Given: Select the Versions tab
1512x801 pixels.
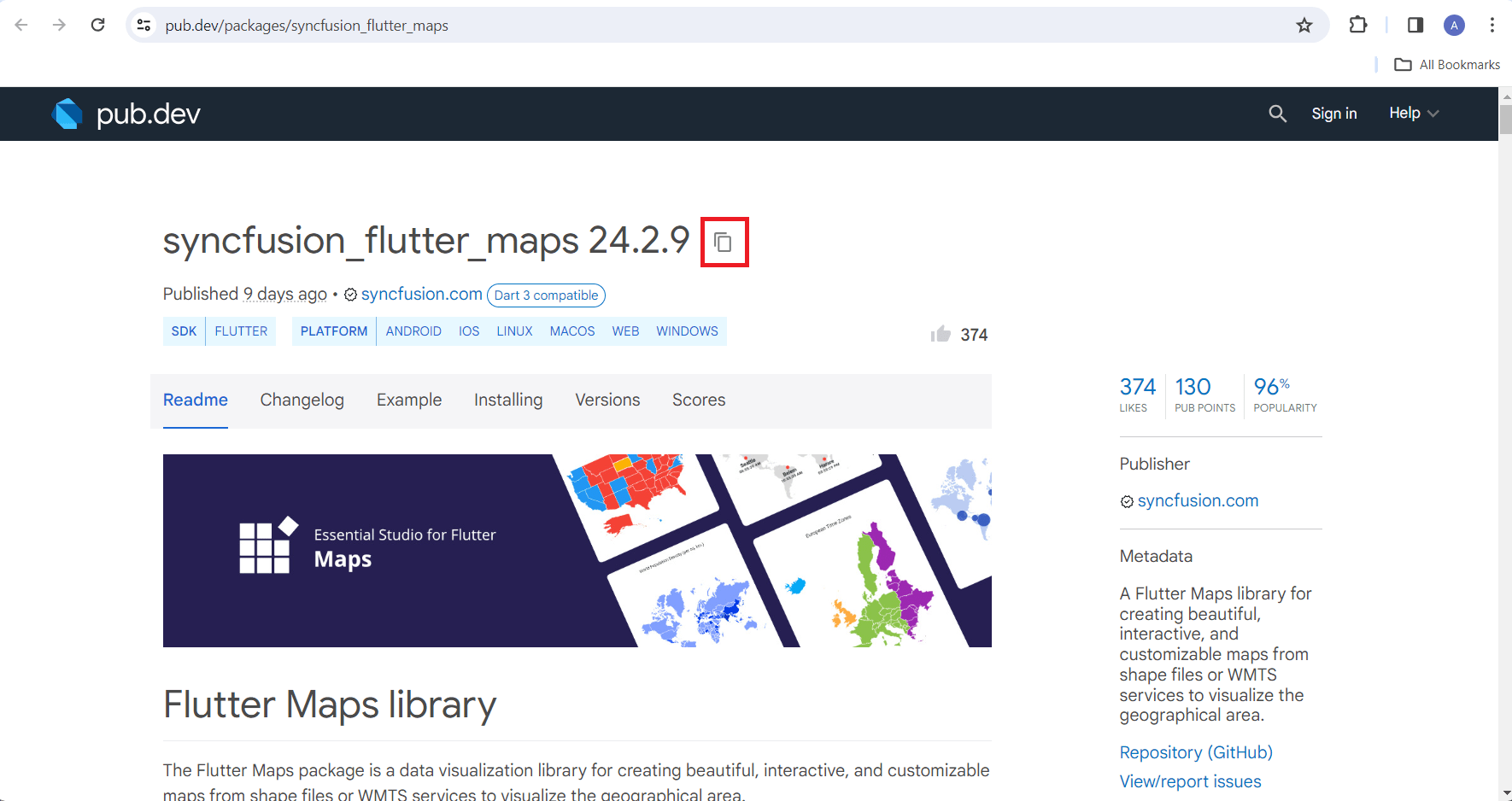Looking at the screenshot, I should coord(607,400).
